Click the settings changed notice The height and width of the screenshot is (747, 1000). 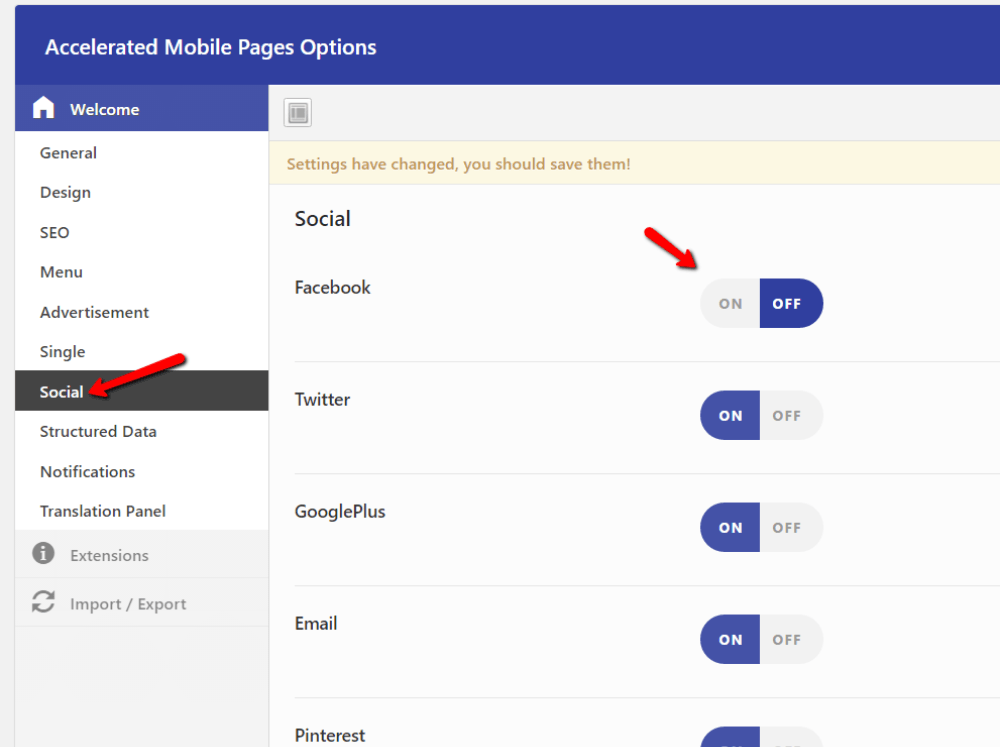(x=635, y=163)
